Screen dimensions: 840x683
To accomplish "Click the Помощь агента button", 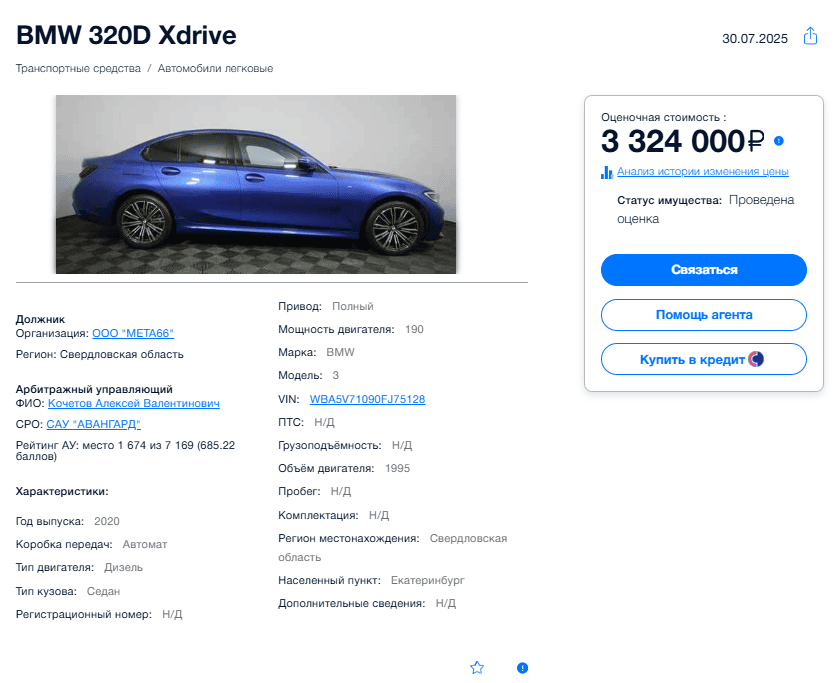I will pos(703,315).
